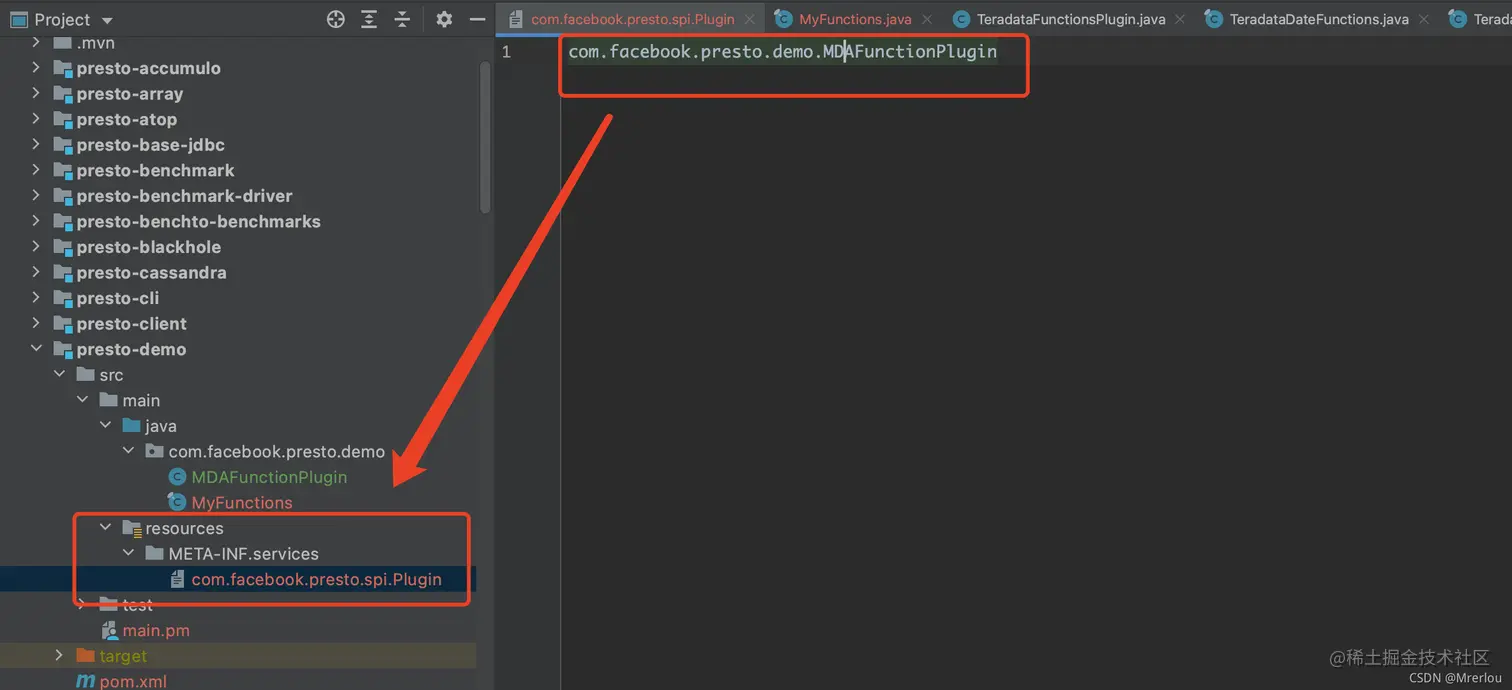Close the com.facebook.presto.spi.Plugin tab
This screenshot has width=1512, height=690.
tap(749, 19)
